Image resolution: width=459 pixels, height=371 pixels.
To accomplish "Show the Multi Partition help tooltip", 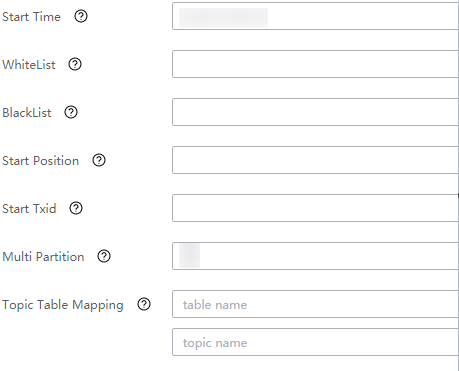I will point(104,256).
